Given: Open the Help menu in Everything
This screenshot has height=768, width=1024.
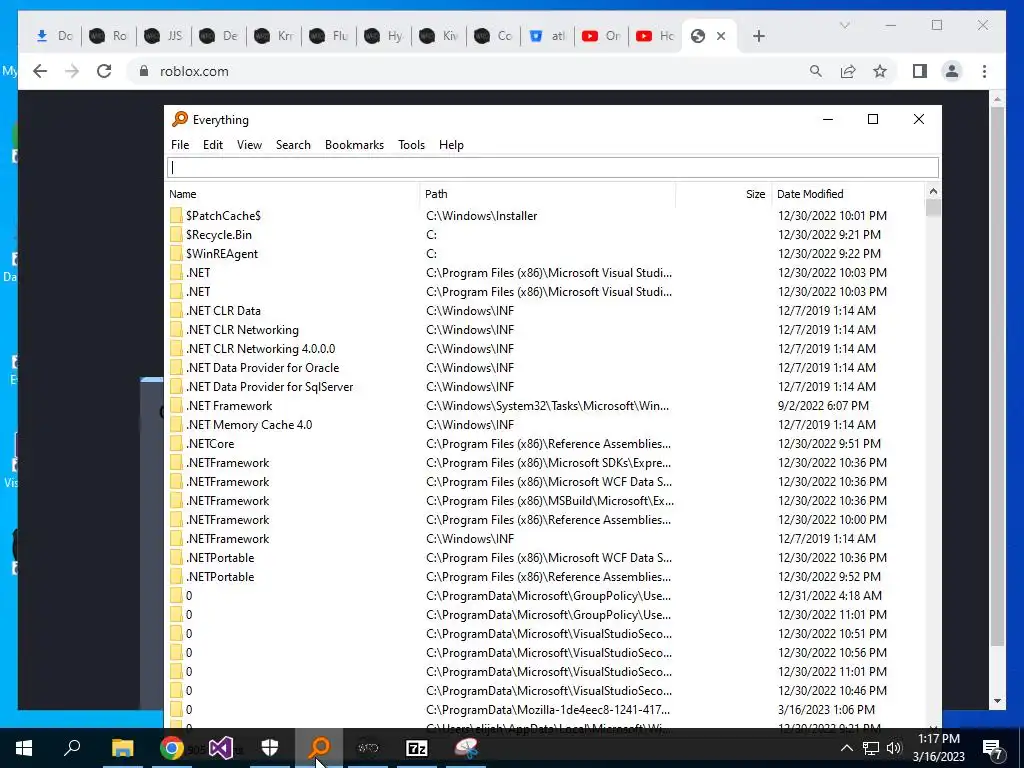Looking at the screenshot, I should pyautogui.click(x=451, y=145).
